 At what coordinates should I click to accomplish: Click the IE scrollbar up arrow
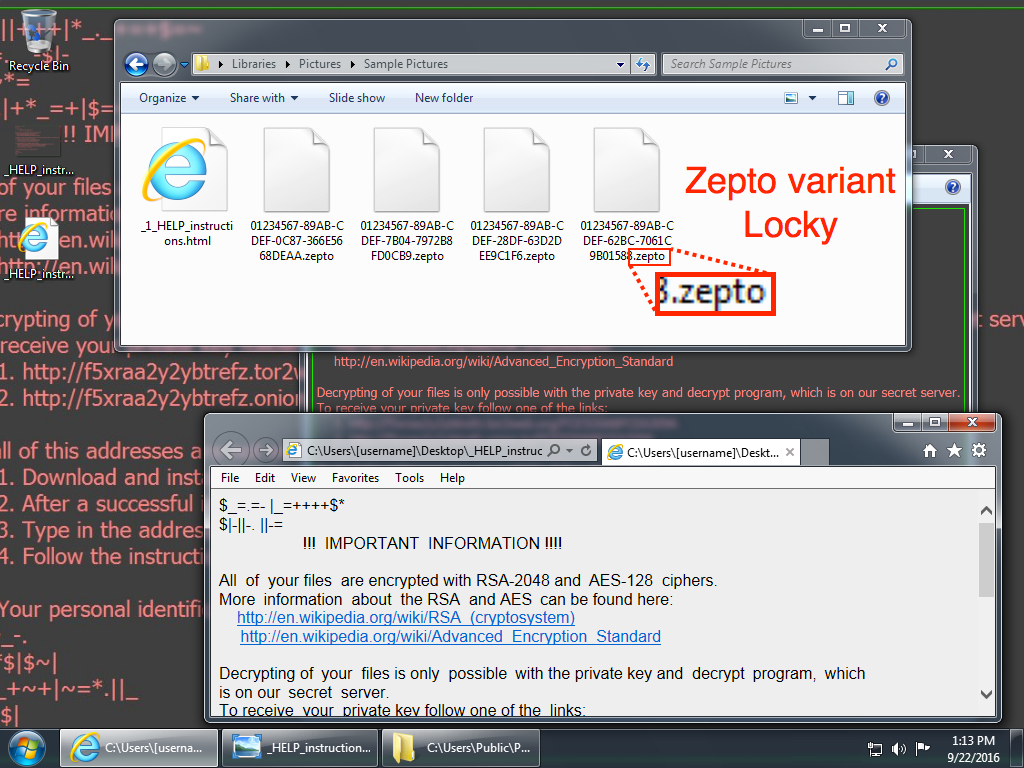tap(986, 511)
